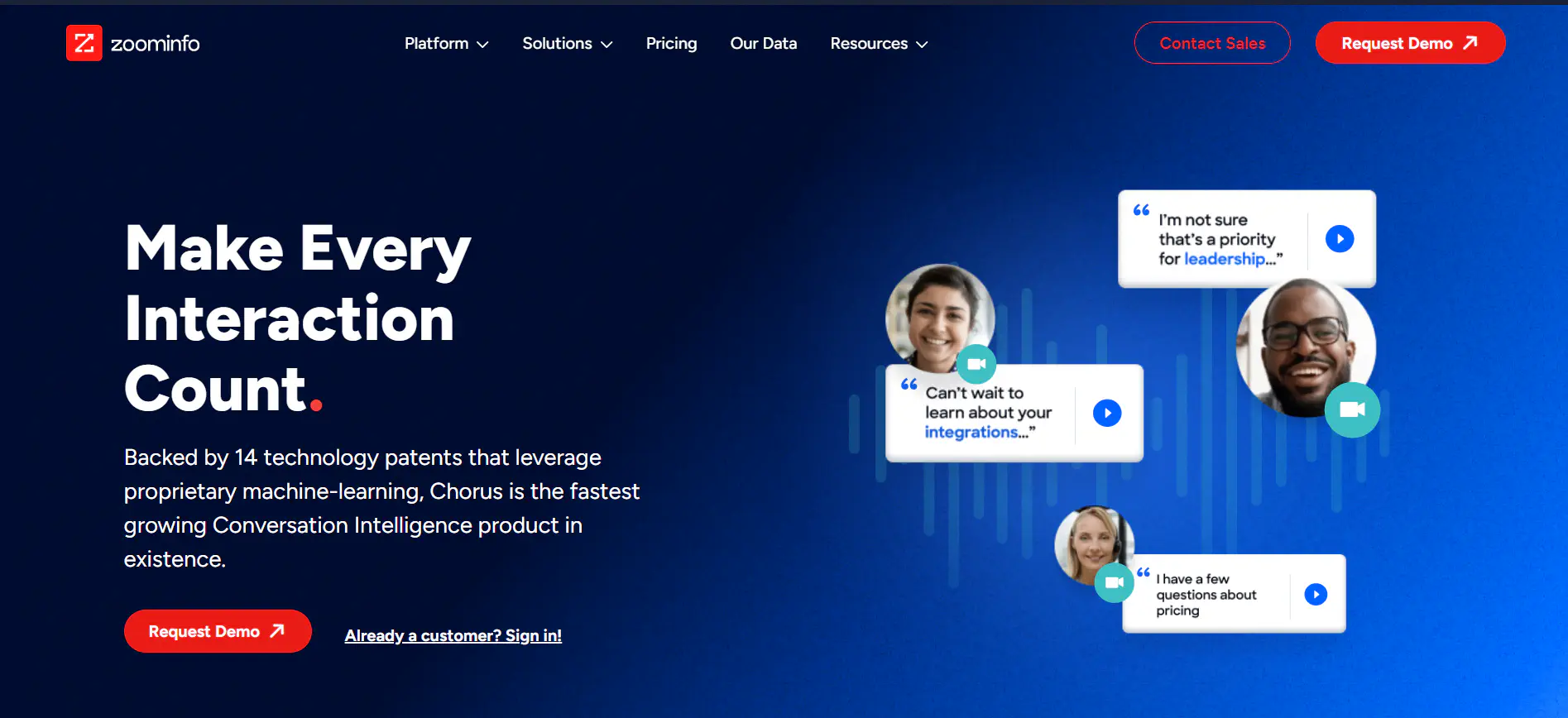Click the "Make Every Interaction Count" headline
The width and height of the screenshot is (1568, 718).
298,318
